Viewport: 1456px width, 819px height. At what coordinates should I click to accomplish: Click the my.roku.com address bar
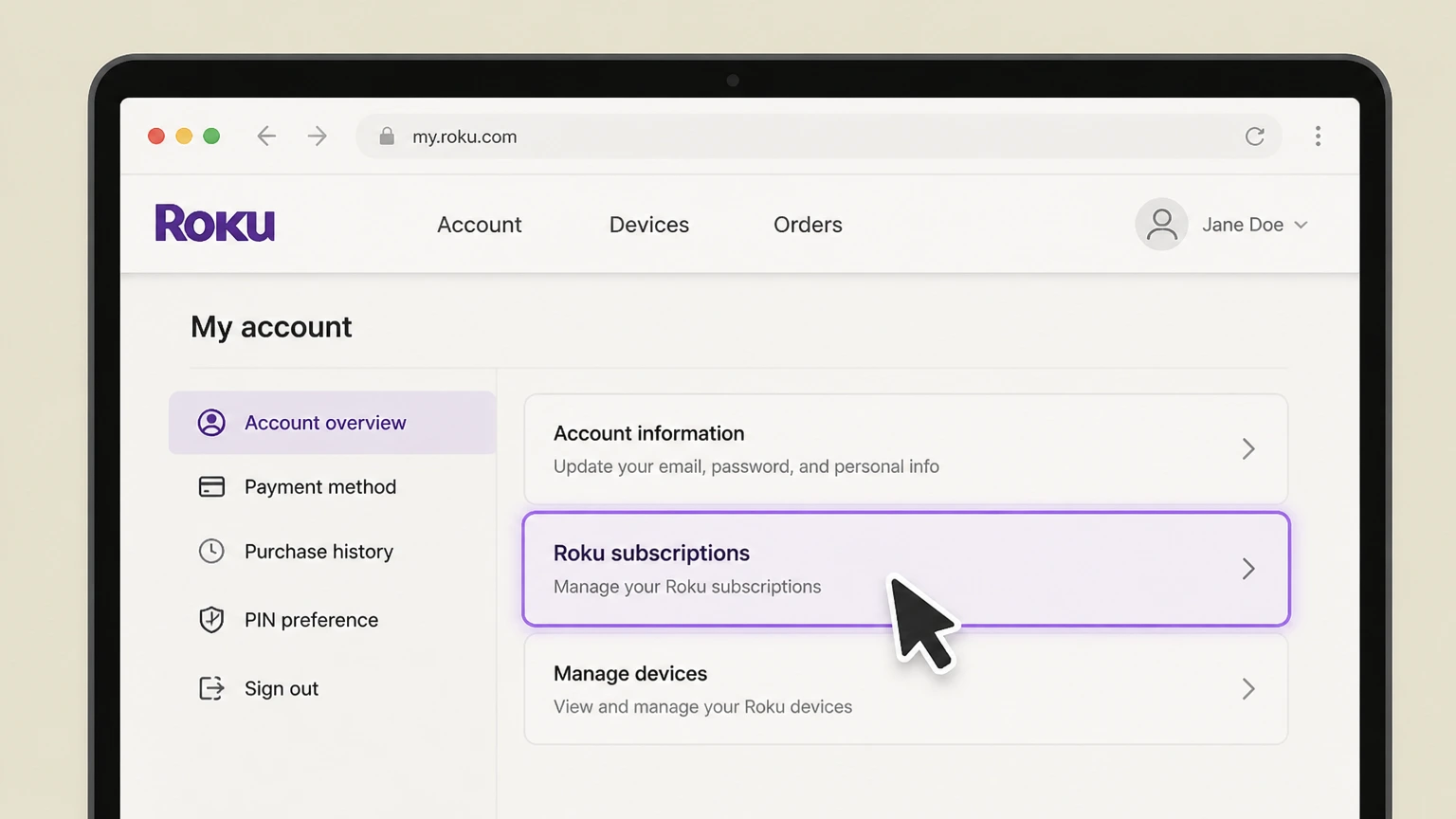coord(819,136)
